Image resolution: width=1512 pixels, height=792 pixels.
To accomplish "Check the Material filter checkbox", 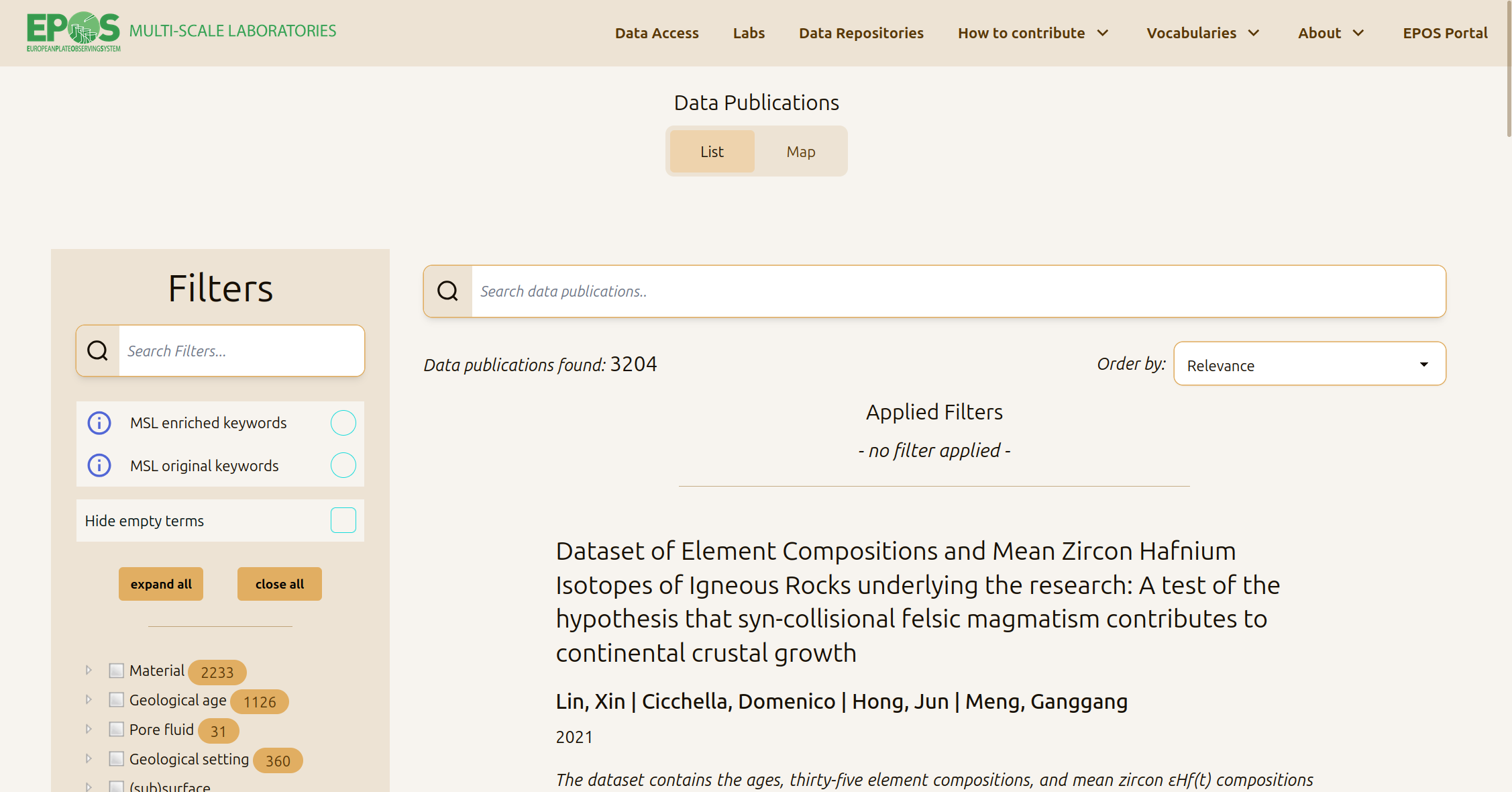I will (x=117, y=671).
